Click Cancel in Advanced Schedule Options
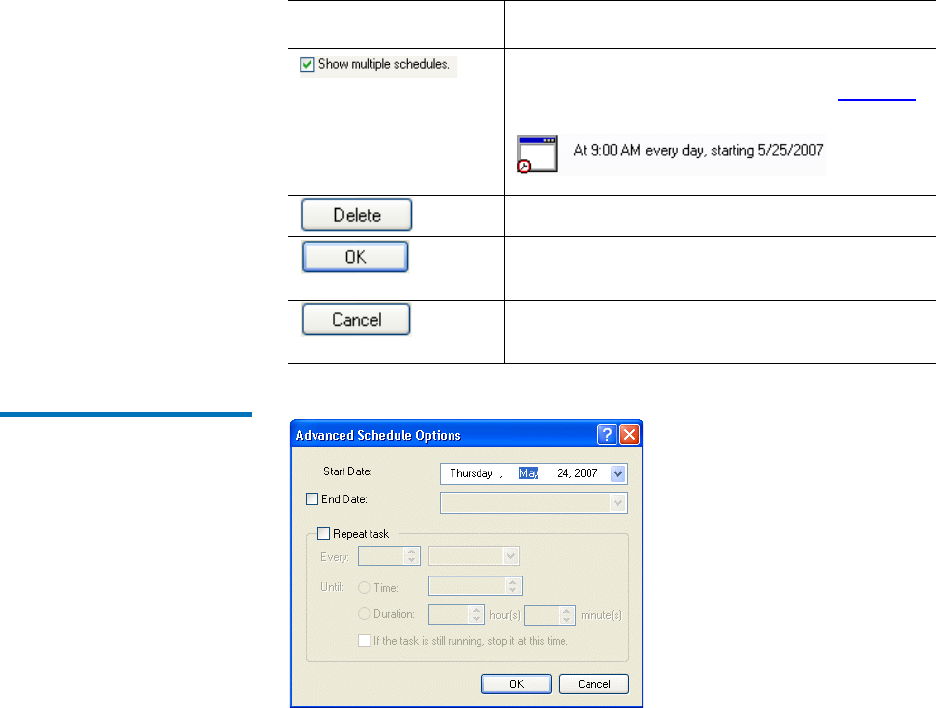936x708 pixels. coord(594,684)
